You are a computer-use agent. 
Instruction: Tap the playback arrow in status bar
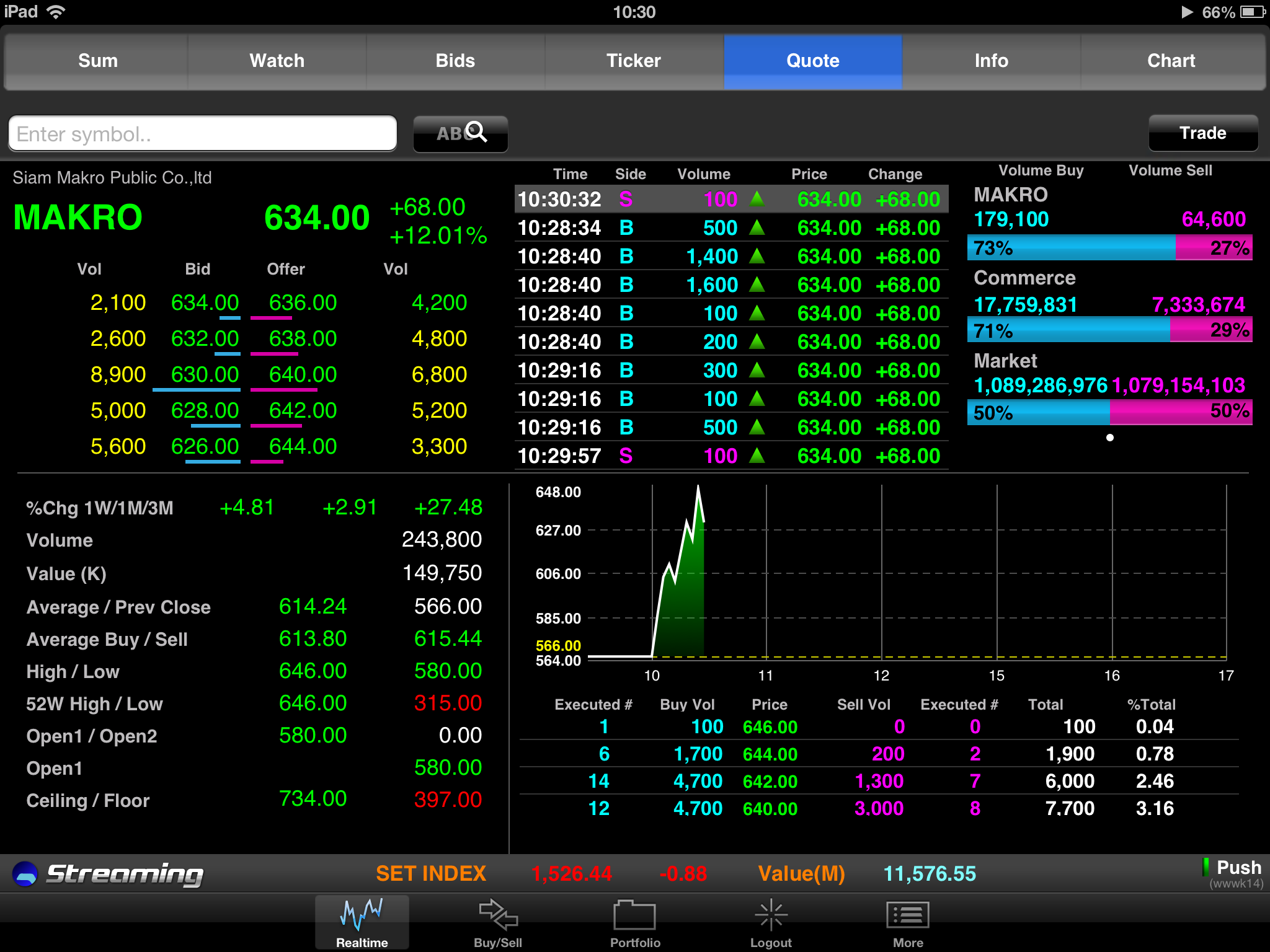point(1187,12)
